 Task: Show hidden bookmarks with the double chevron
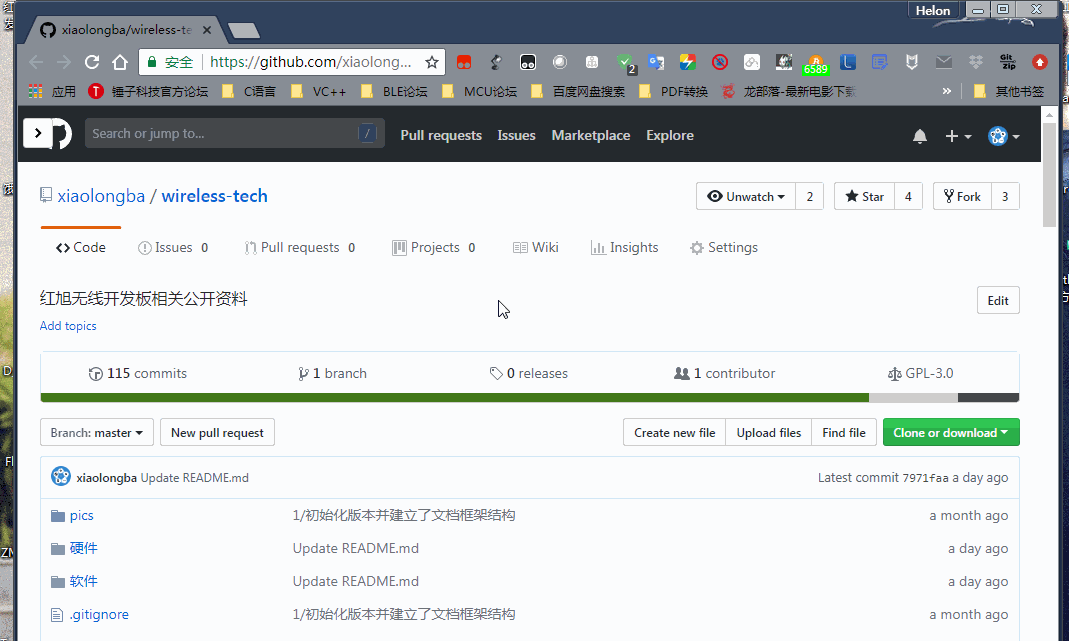(946, 91)
